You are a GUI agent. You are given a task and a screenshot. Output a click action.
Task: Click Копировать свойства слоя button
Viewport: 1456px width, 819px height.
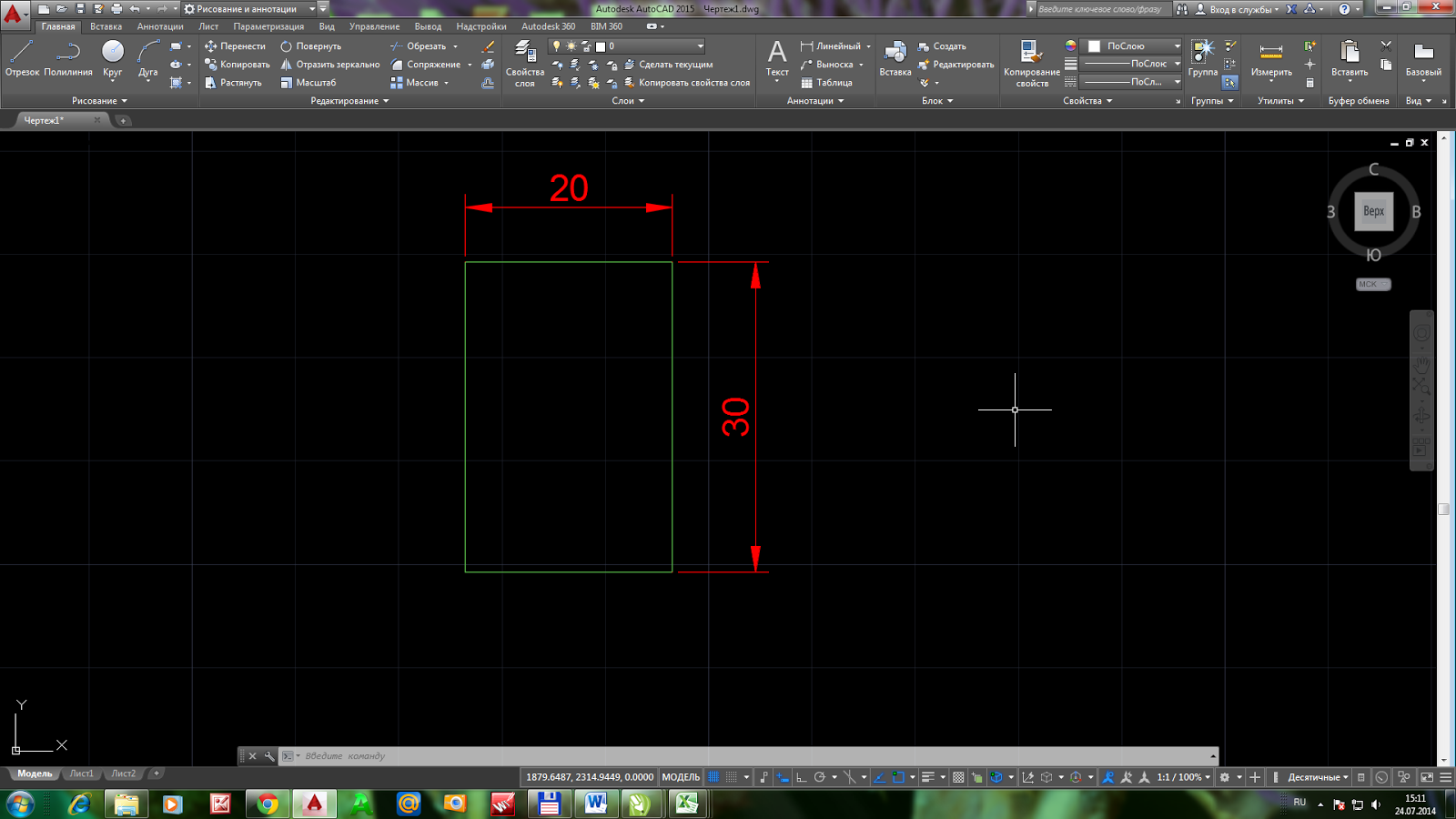click(686, 83)
